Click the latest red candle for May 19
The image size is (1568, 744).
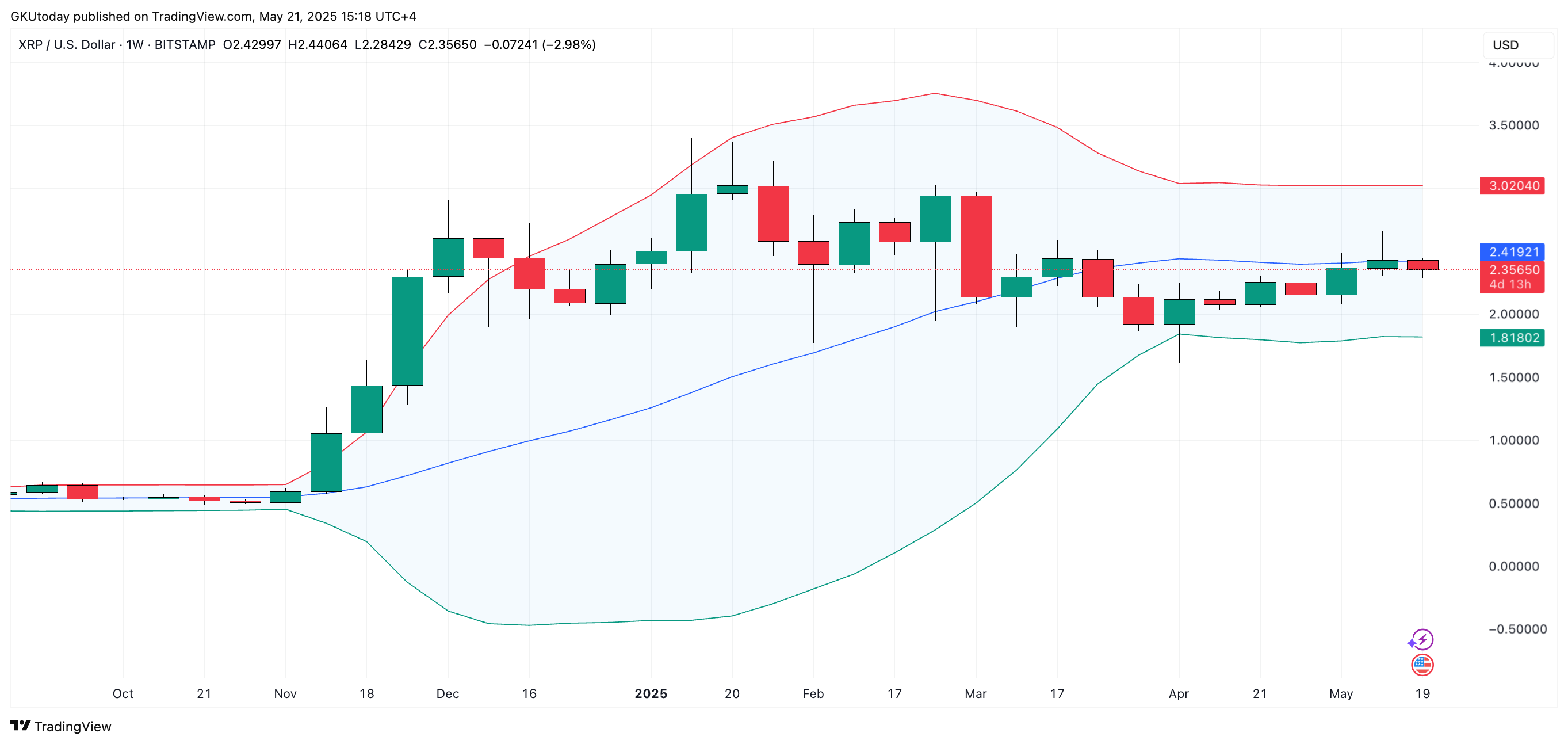(x=1422, y=265)
